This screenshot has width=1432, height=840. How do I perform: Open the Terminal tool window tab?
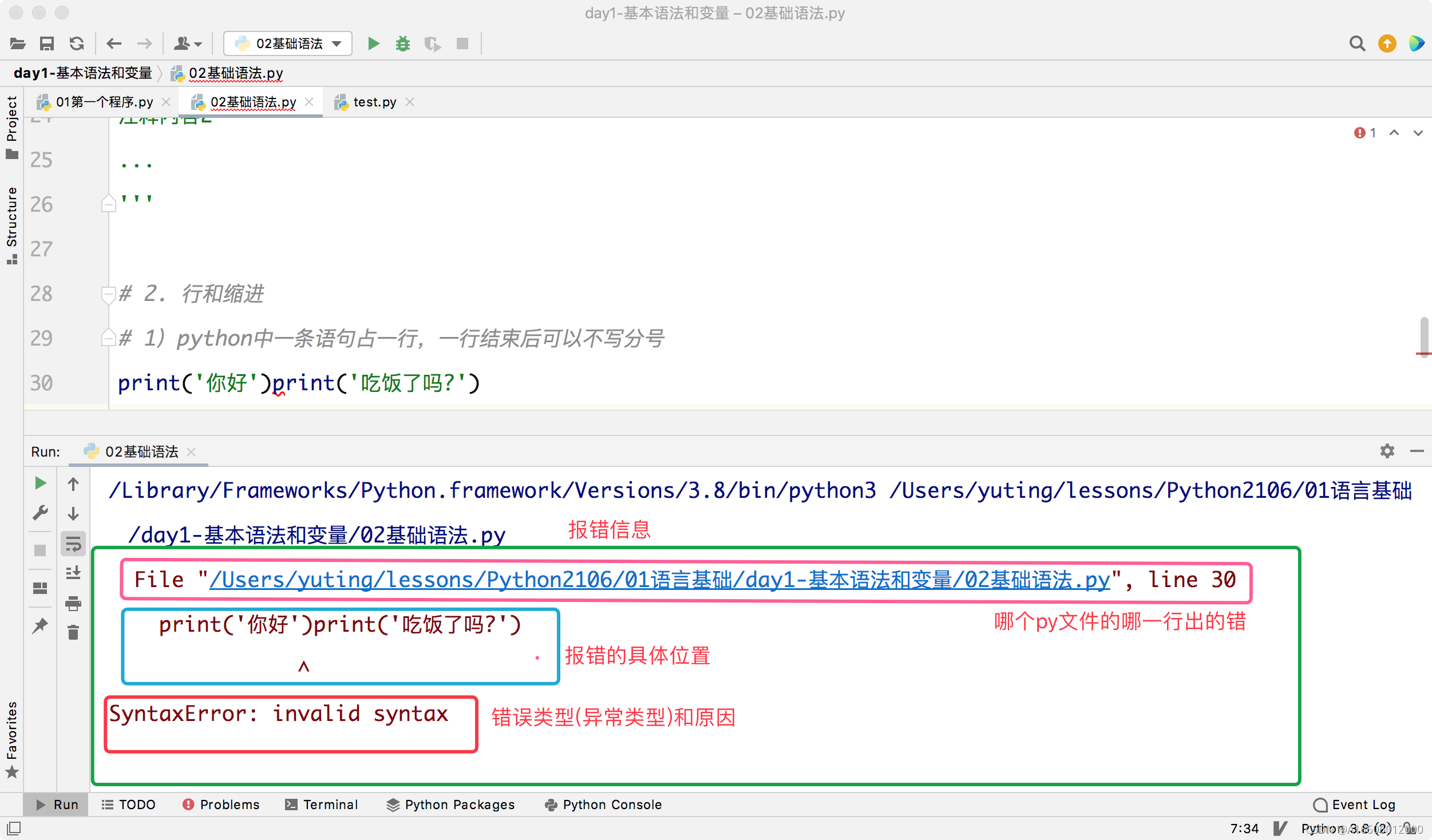[x=322, y=805]
